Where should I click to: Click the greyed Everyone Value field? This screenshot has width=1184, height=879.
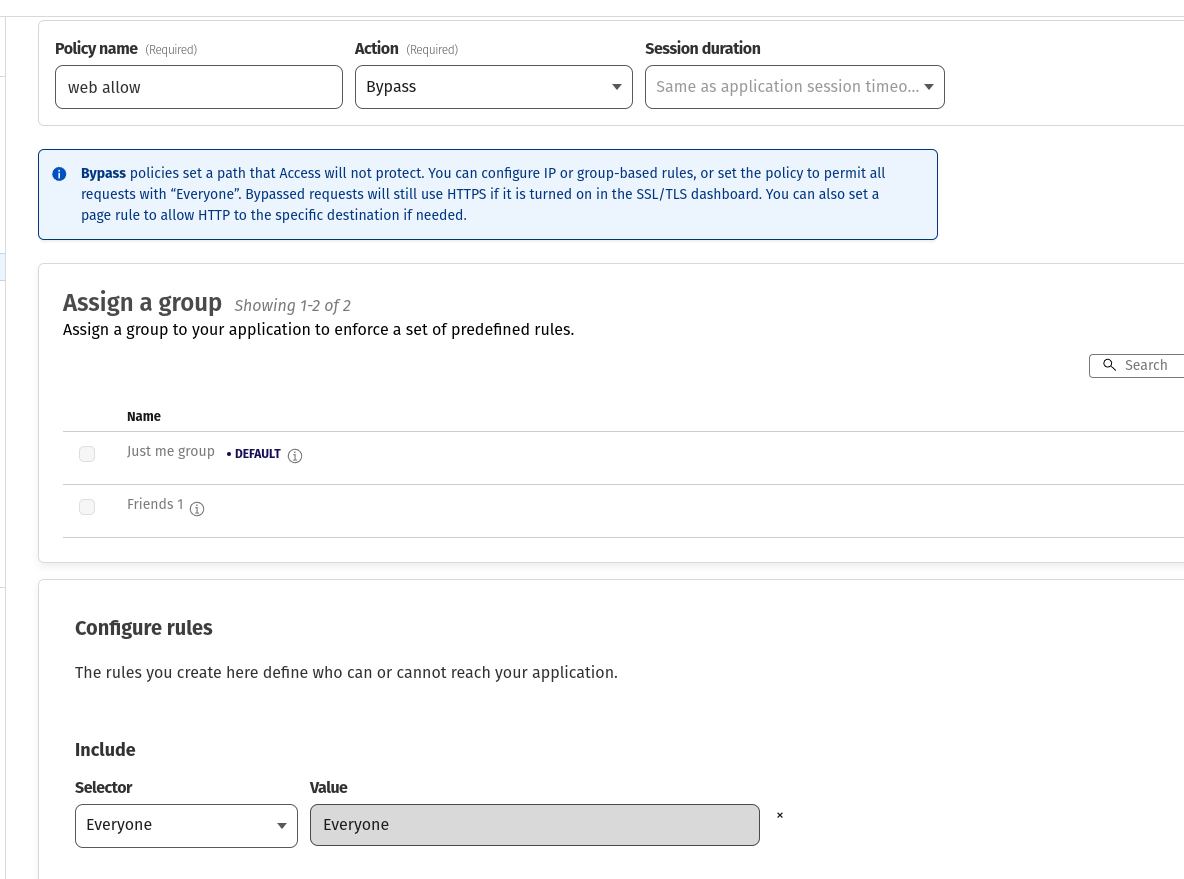[534, 826]
